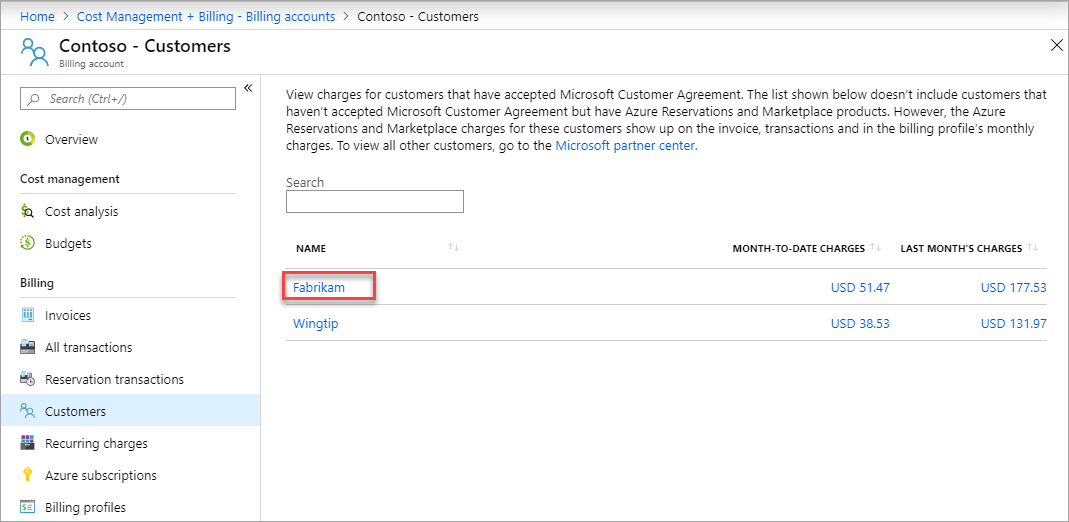Click the Recurring charges icon
1069x522 pixels.
28,444
